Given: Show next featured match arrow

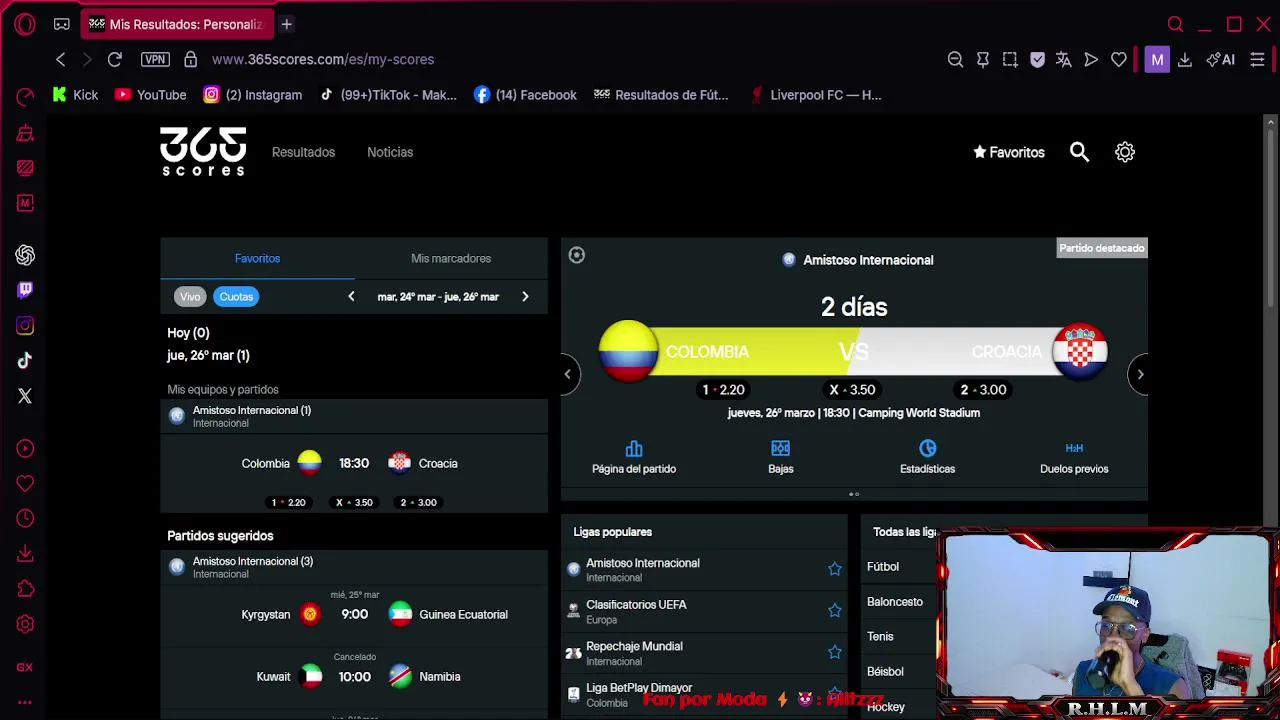Looking at the screenshot, I should tap(1140, 374).
